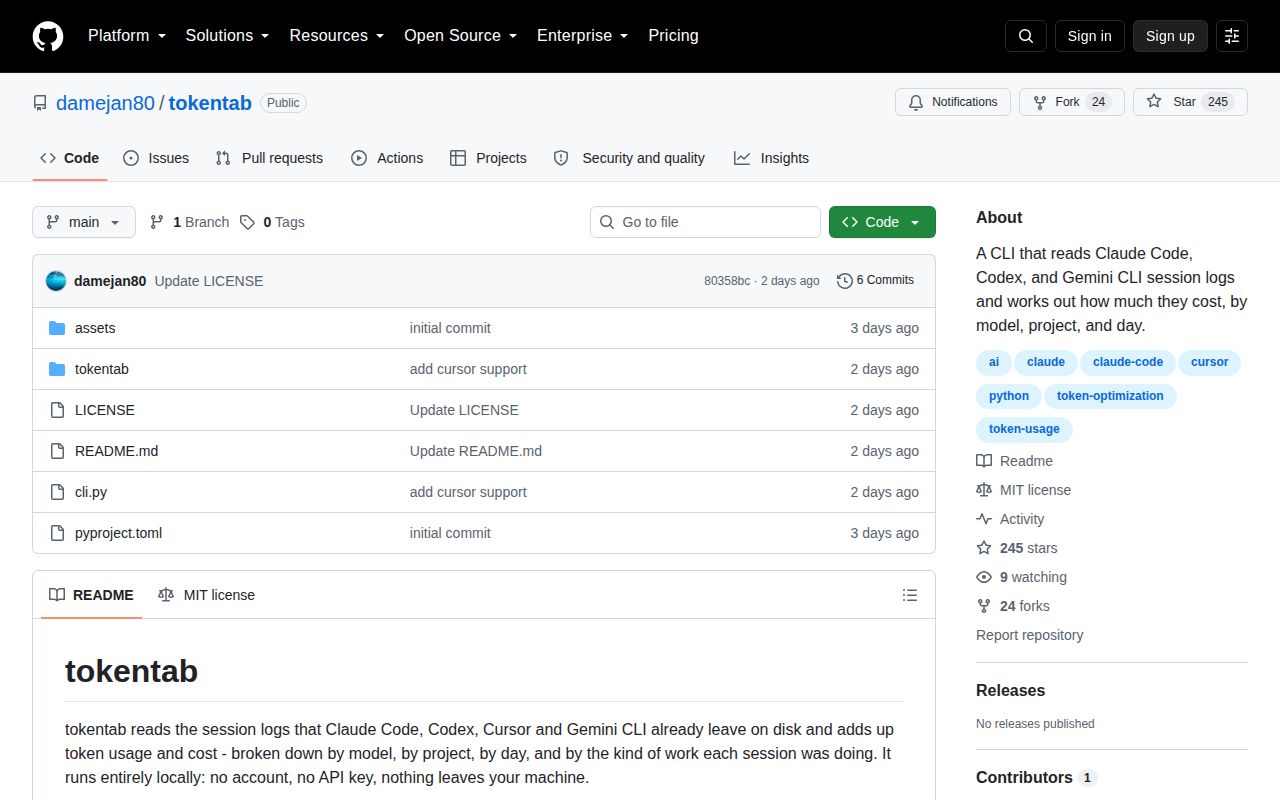The width and height of the screenshot is (1280, 800).
Task: Open the 24 forks link in sidebar
Action: coord(1013,606)
